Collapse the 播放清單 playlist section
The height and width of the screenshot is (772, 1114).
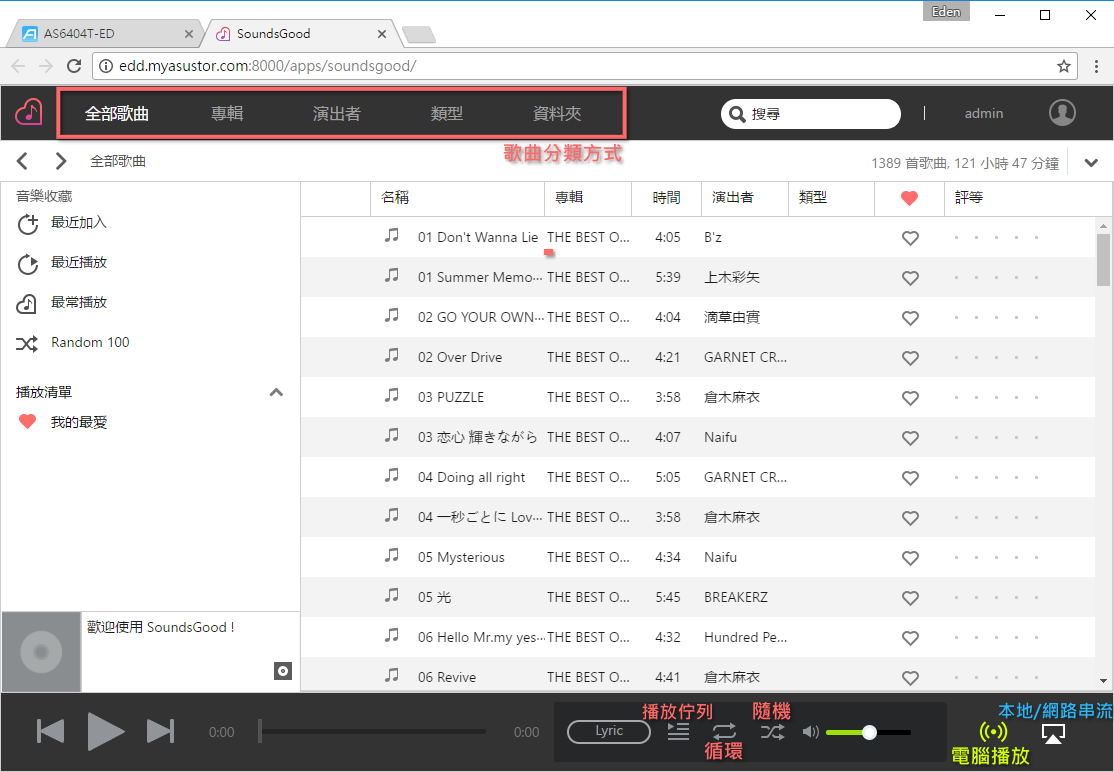[x=276, y=392]
